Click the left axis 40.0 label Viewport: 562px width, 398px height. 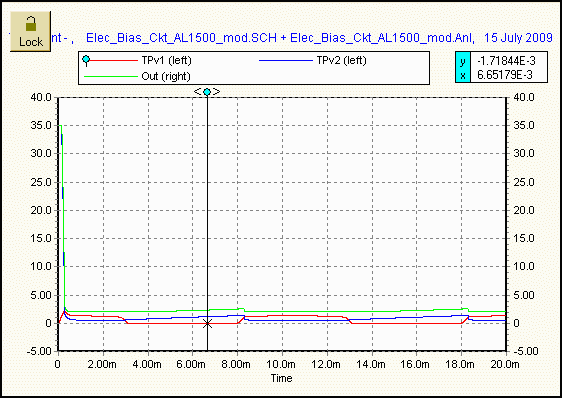(x=41, y=97)
